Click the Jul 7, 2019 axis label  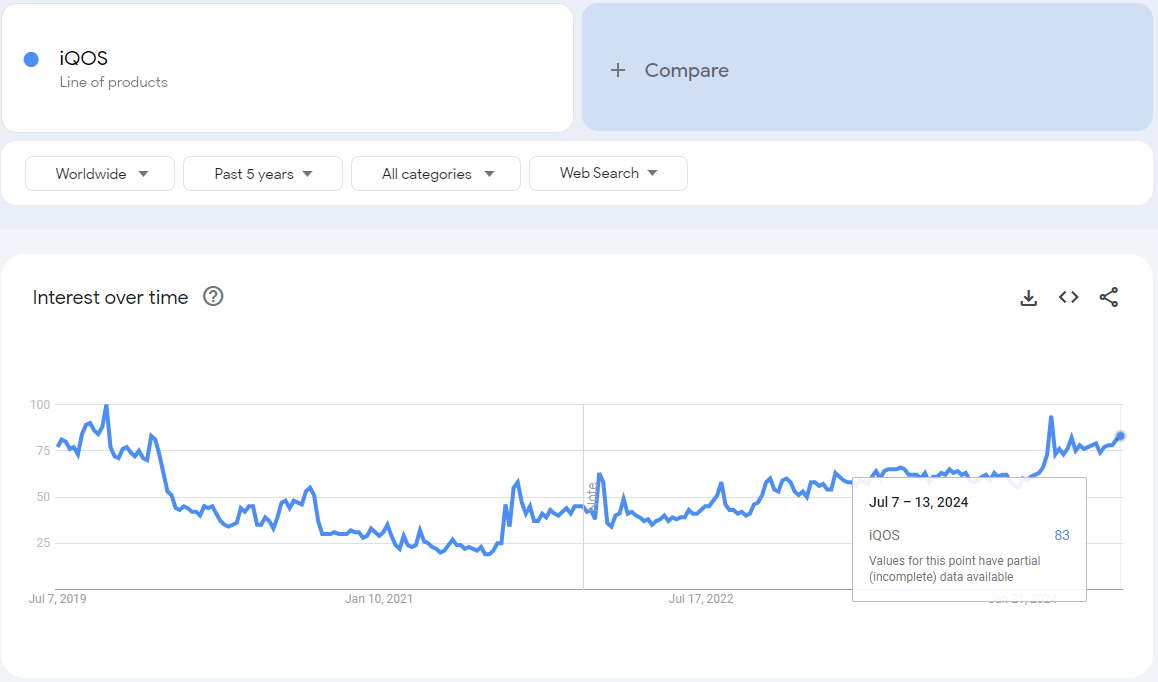click(x=58, y=599)
